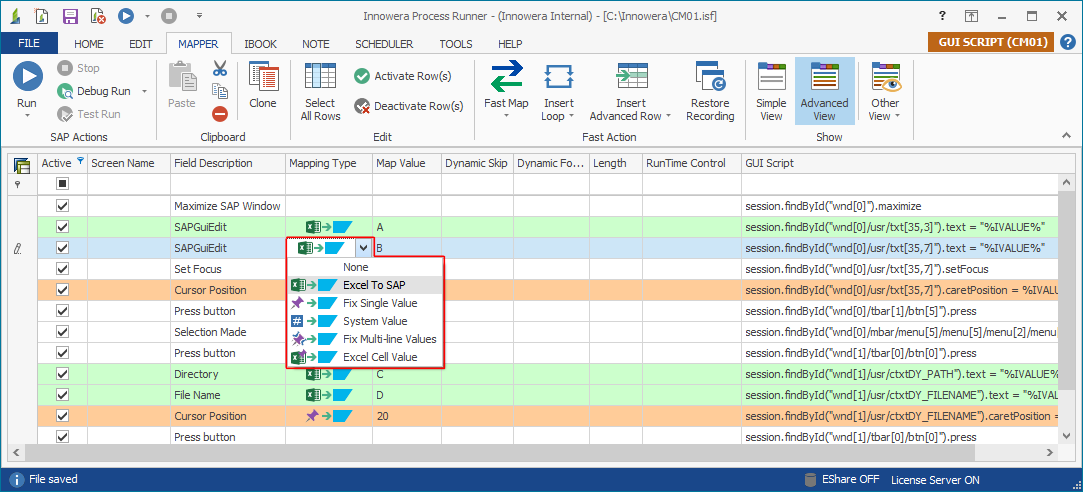Cut selection with the scissors icon
The image size is (1083, 492).
click(220, 68)
